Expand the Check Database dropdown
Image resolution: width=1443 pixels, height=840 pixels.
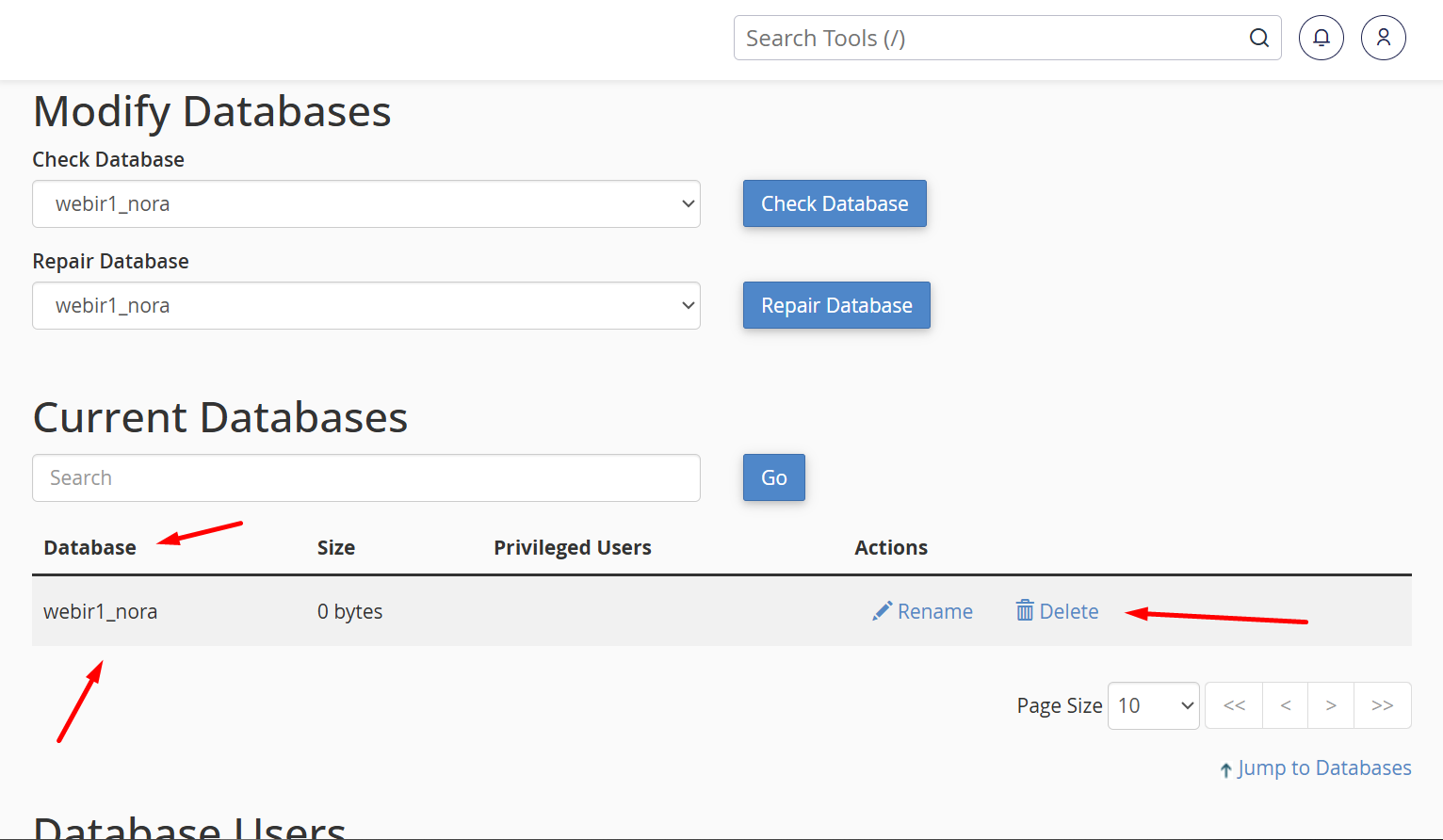(366, 203)
